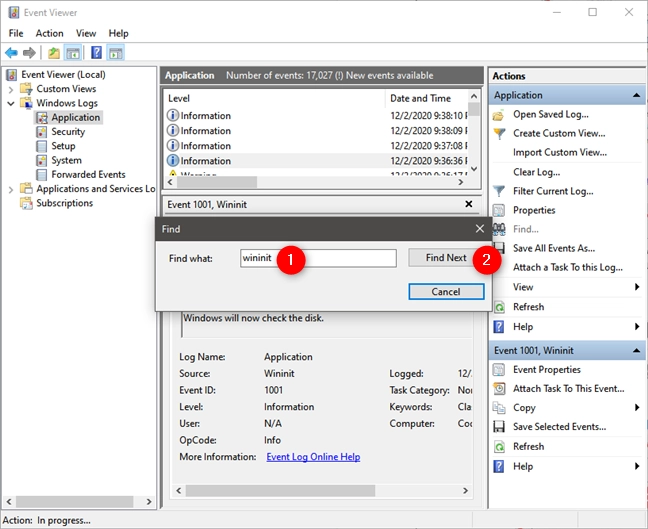This screenshot has width=648, height=529.
Task: Open the Copy submenu arrow in Actions
Action: coord(637,407)
